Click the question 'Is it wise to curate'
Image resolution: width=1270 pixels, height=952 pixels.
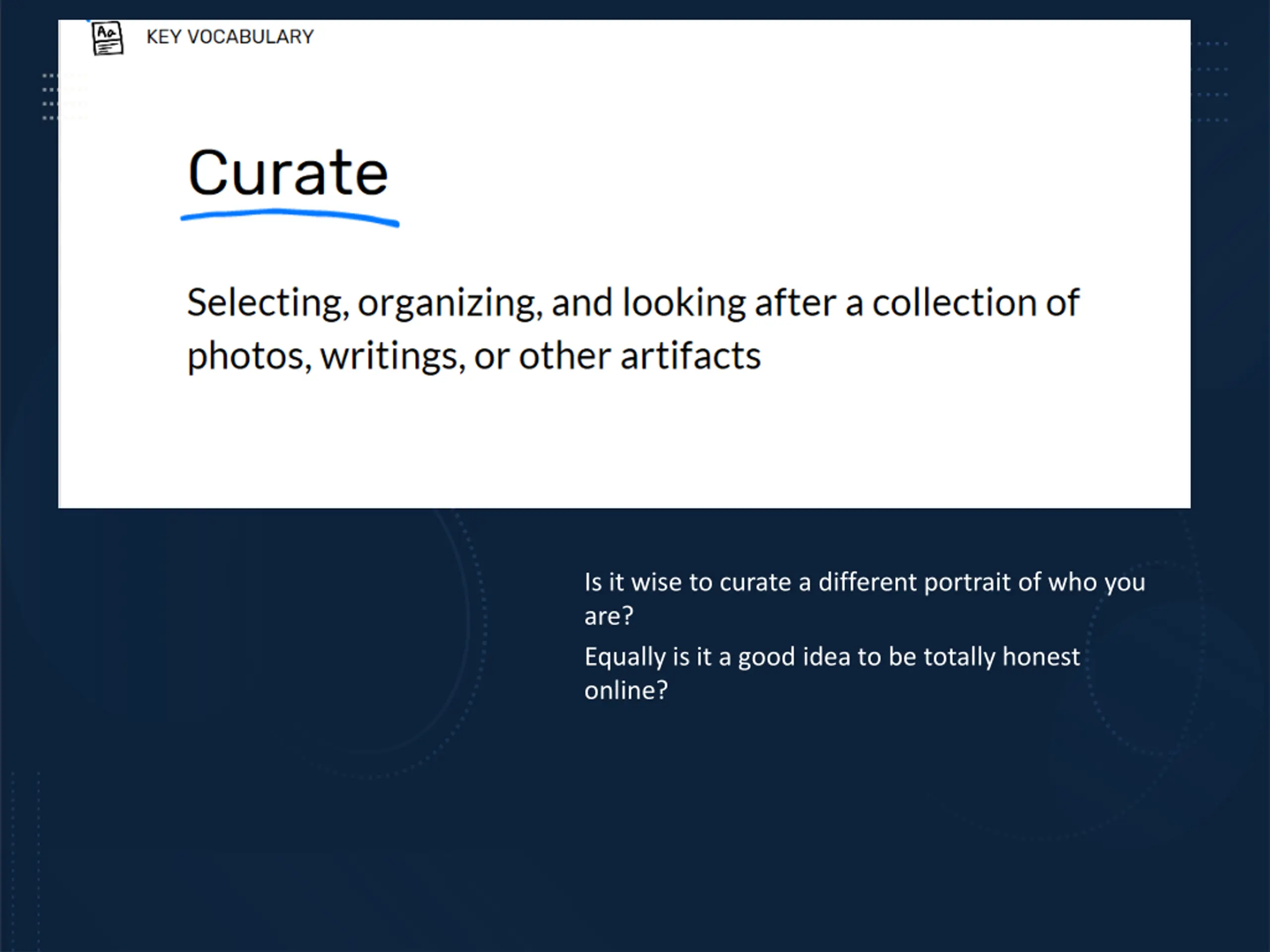pyautogui.click(x=865, y=598)
